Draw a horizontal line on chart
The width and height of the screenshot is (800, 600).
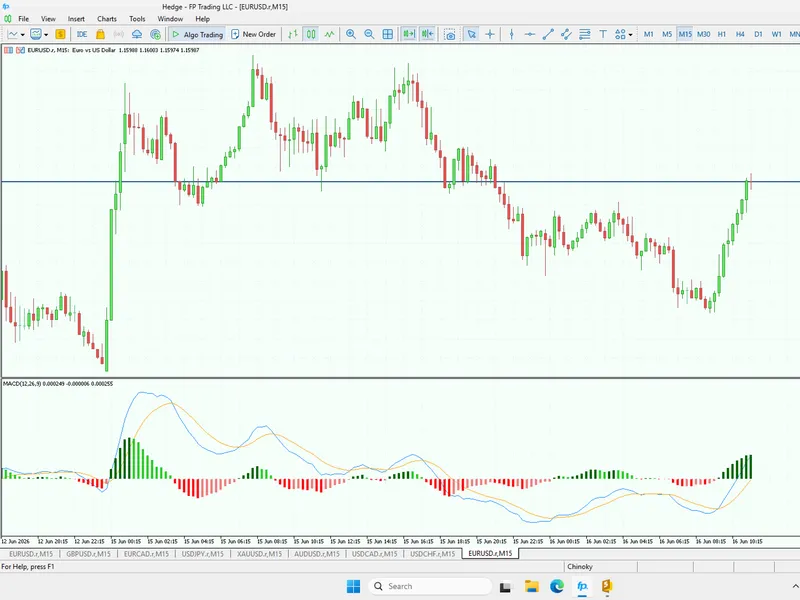pos(530,34)
